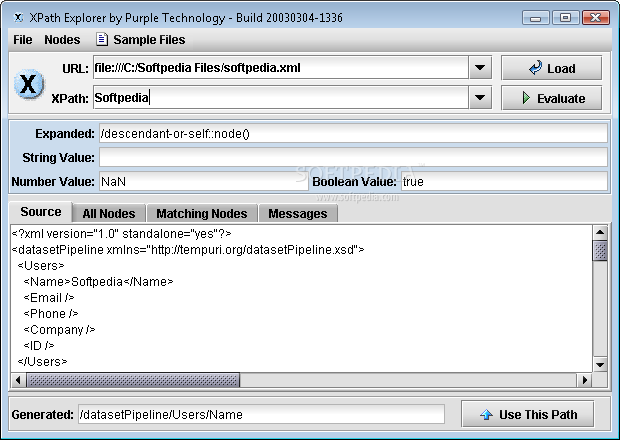Click the Use This Path button

(x=528, y=414)
